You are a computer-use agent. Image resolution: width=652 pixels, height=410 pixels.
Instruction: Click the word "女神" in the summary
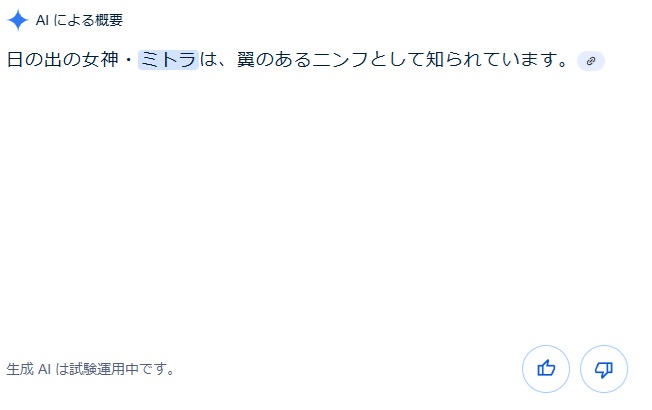pyautogui.click(x=95, y=60)
